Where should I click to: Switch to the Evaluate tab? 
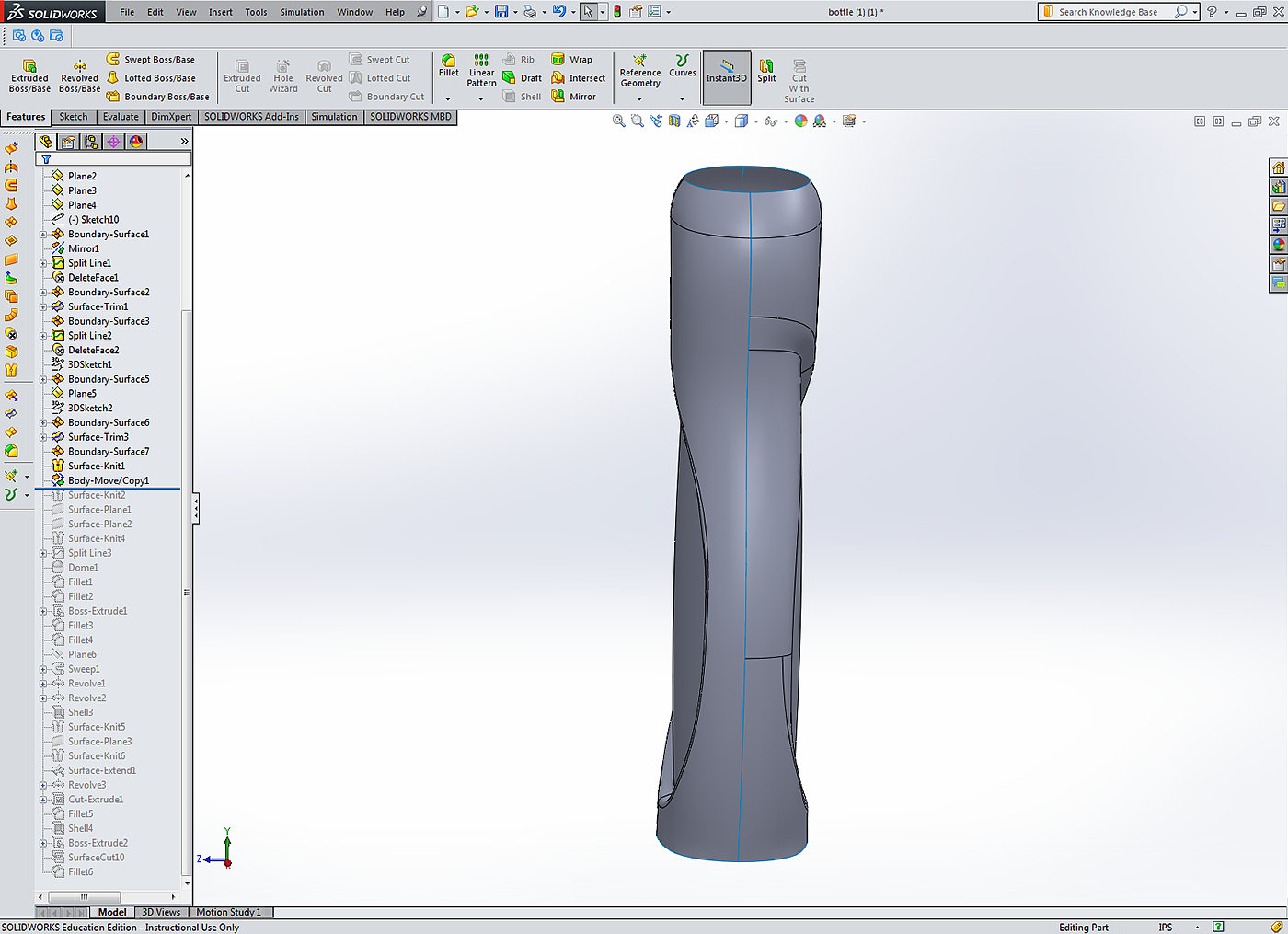pyautogui.click(x=121, y=117)
